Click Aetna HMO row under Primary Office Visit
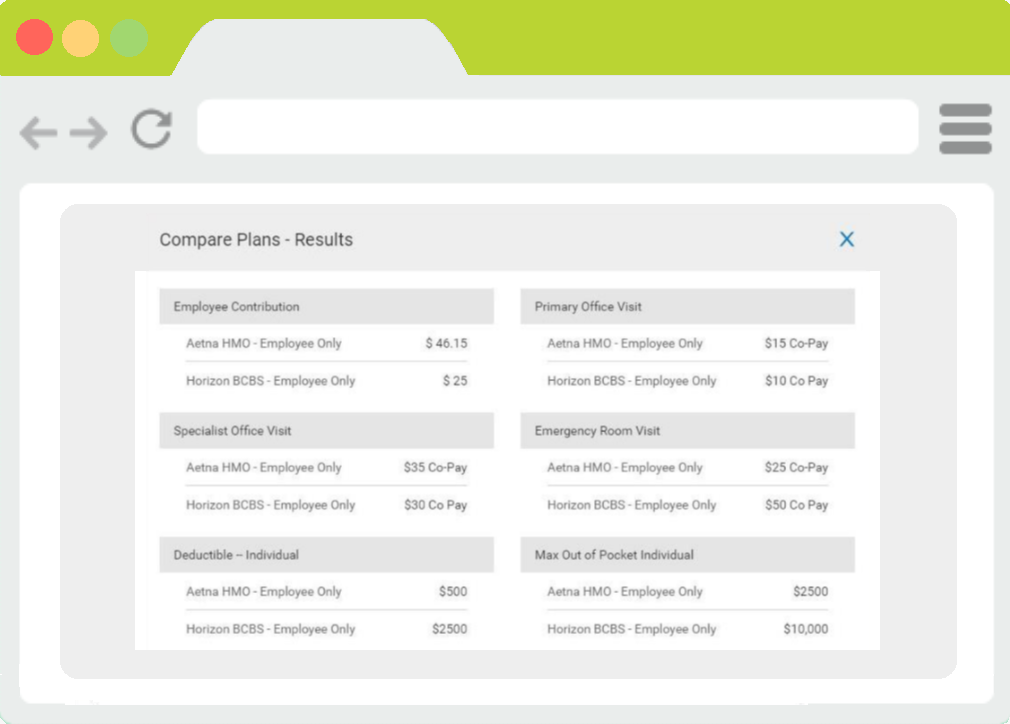1010x724 pixels. click(687, 343)
